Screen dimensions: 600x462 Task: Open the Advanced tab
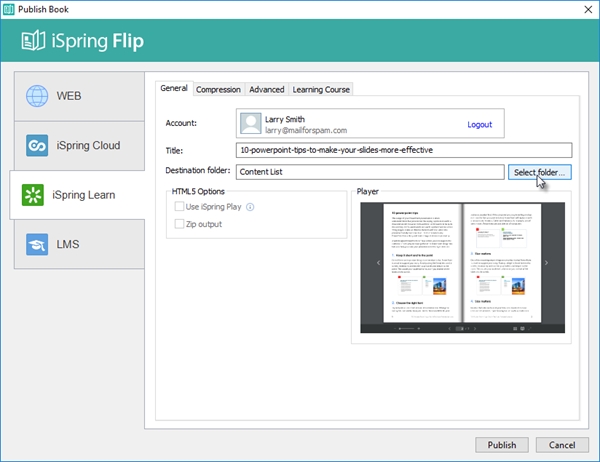pyautogui.click(x=267, y=90)
